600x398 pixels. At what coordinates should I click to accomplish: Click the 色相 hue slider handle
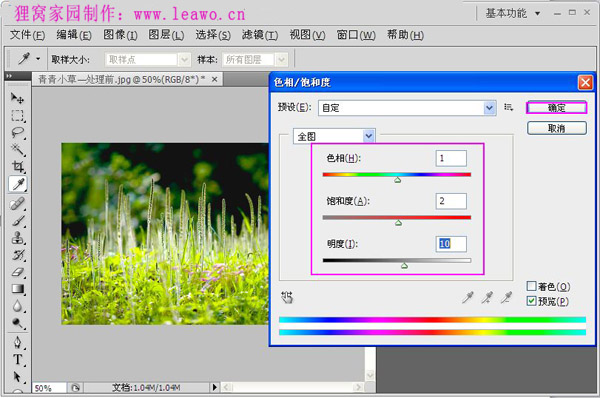click(398, 180)
